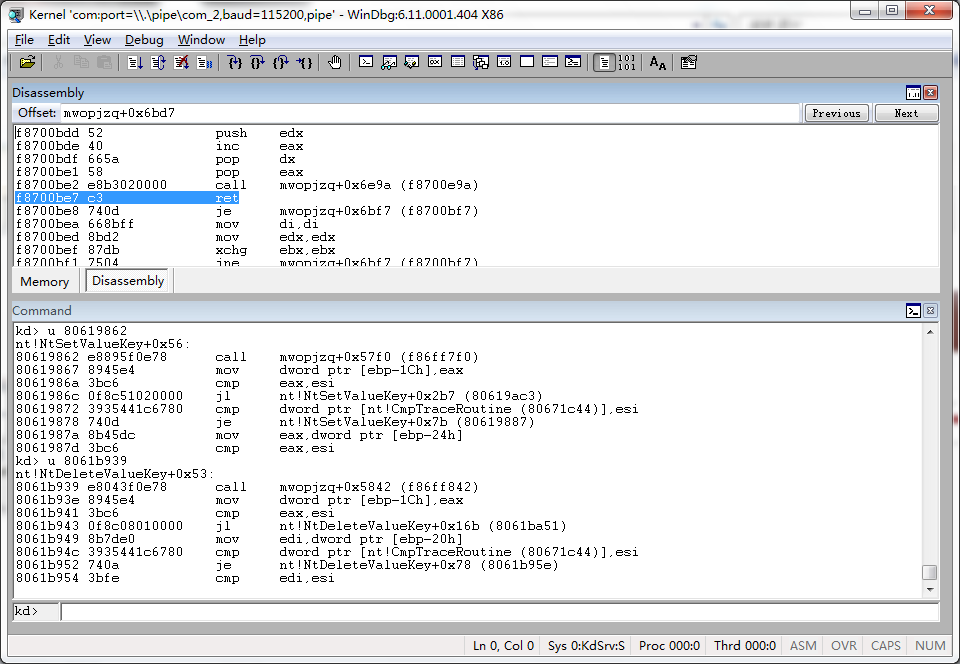960x664 pixels.
Task: Click the Command window scrollbar thumb
Action: tap(930, 572)
